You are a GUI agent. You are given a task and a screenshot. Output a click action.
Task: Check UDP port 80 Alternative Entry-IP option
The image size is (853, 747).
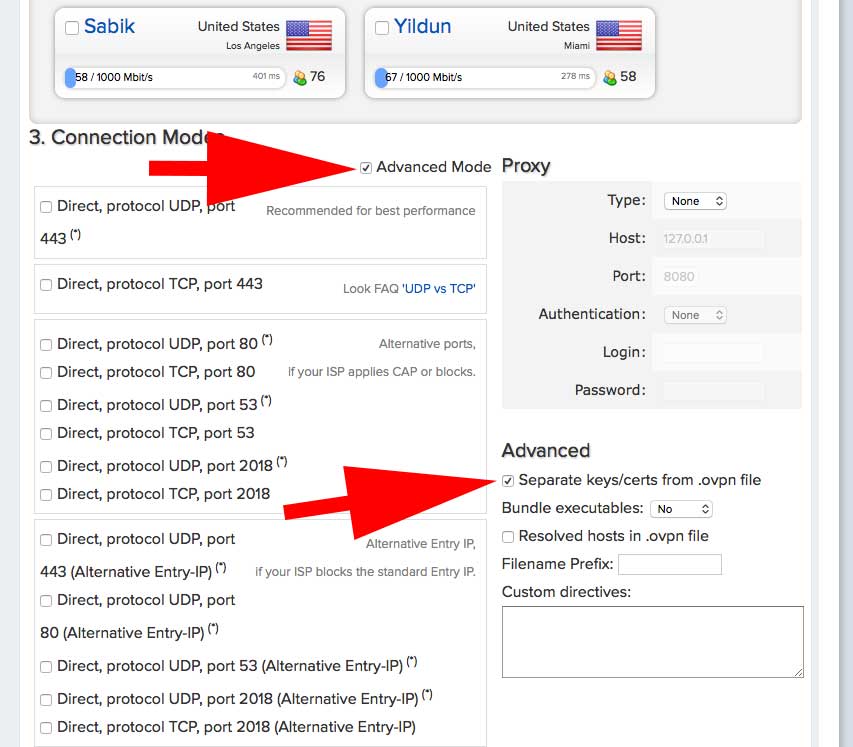[46, 601]
